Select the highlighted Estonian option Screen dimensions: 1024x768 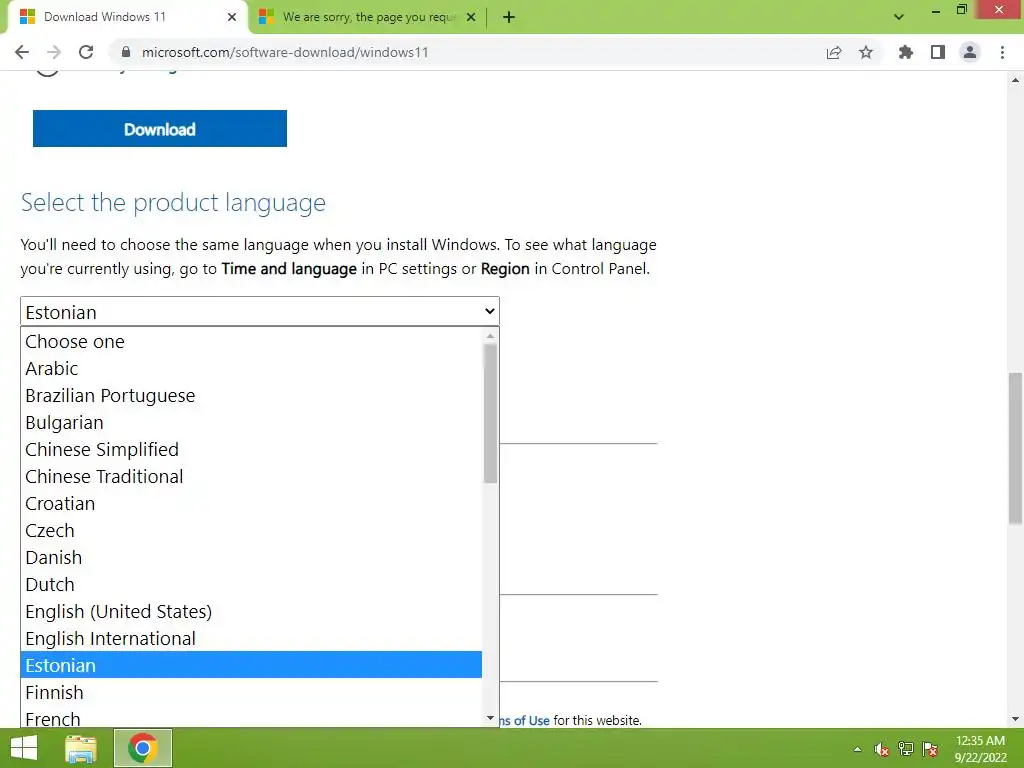click(x=251, y=665)
